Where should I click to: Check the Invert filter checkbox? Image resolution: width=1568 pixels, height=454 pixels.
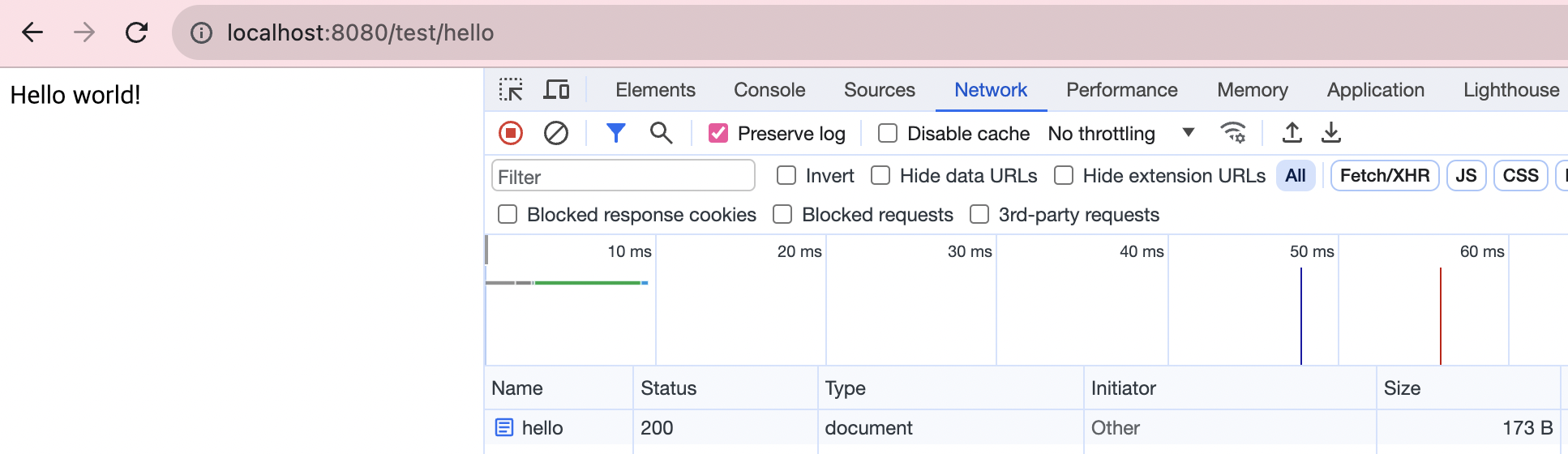tap(786, 175)
